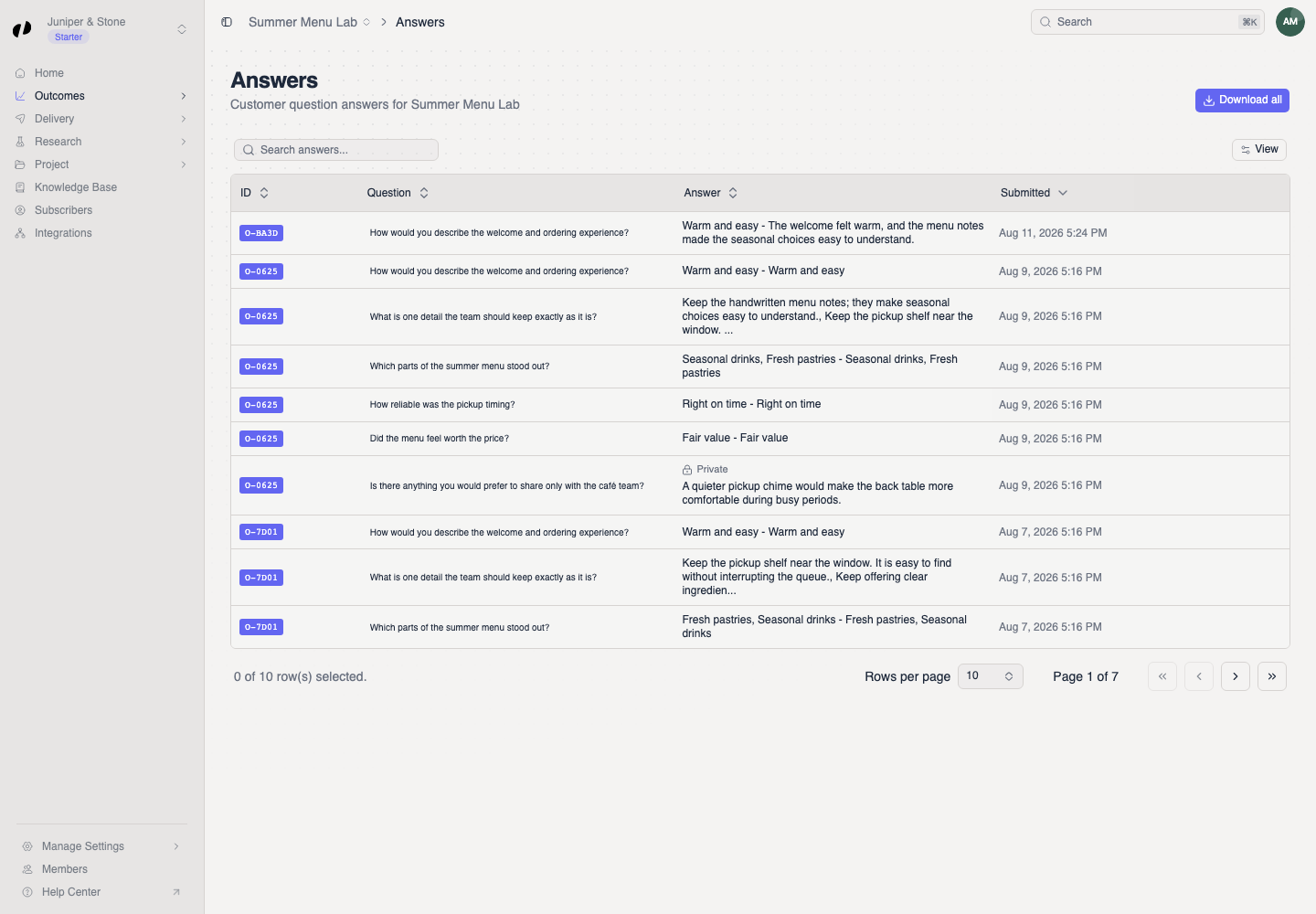Click O-7D01 badge in welcome experience row
This screenshot has width=1316, height=914.
[x=261, y=532]
